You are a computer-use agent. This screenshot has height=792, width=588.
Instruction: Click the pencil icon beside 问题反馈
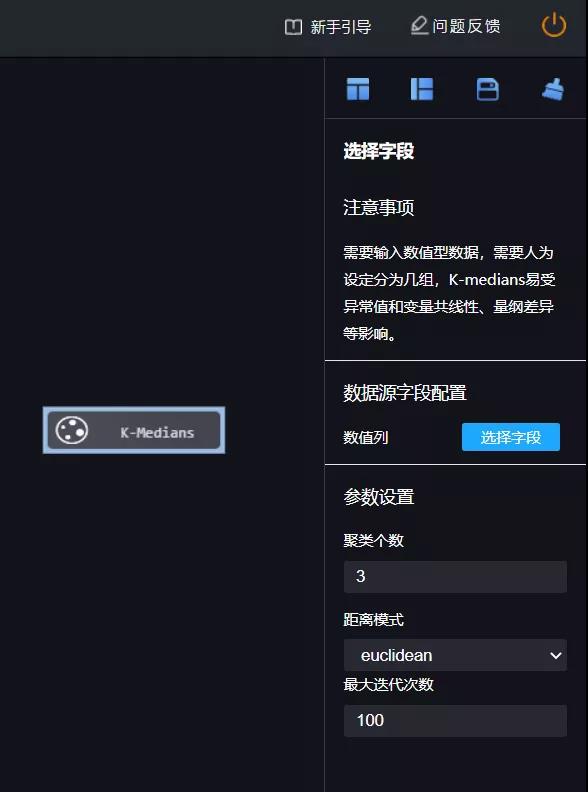[419, 26]
